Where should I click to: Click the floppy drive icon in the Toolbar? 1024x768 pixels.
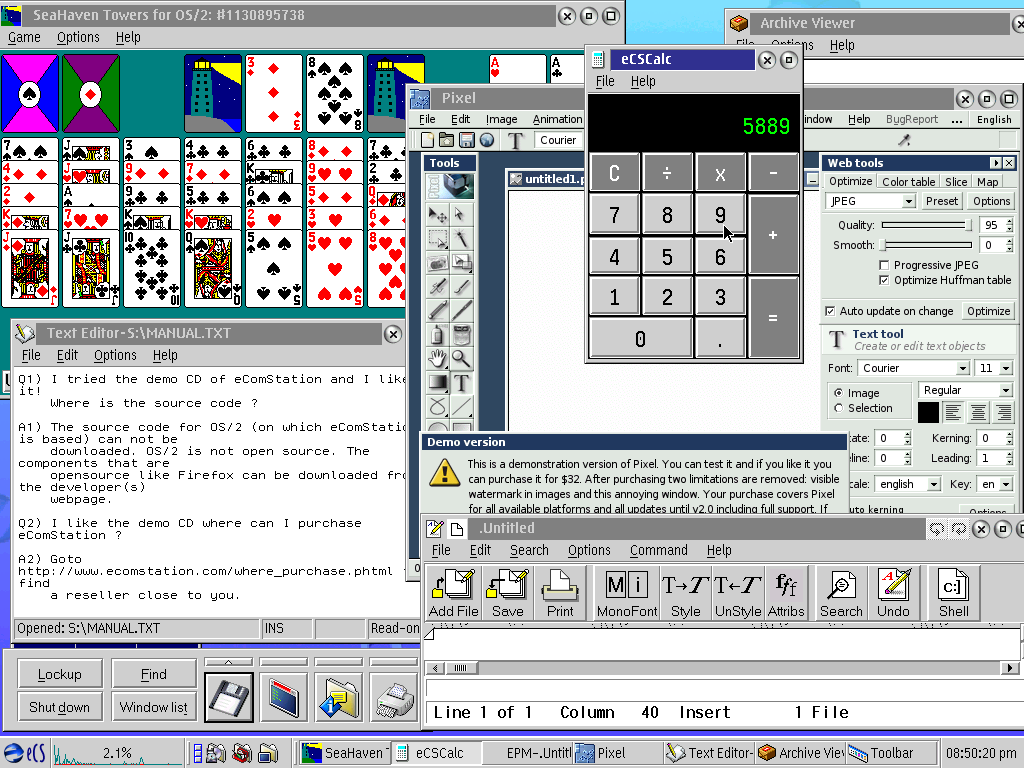229,697
